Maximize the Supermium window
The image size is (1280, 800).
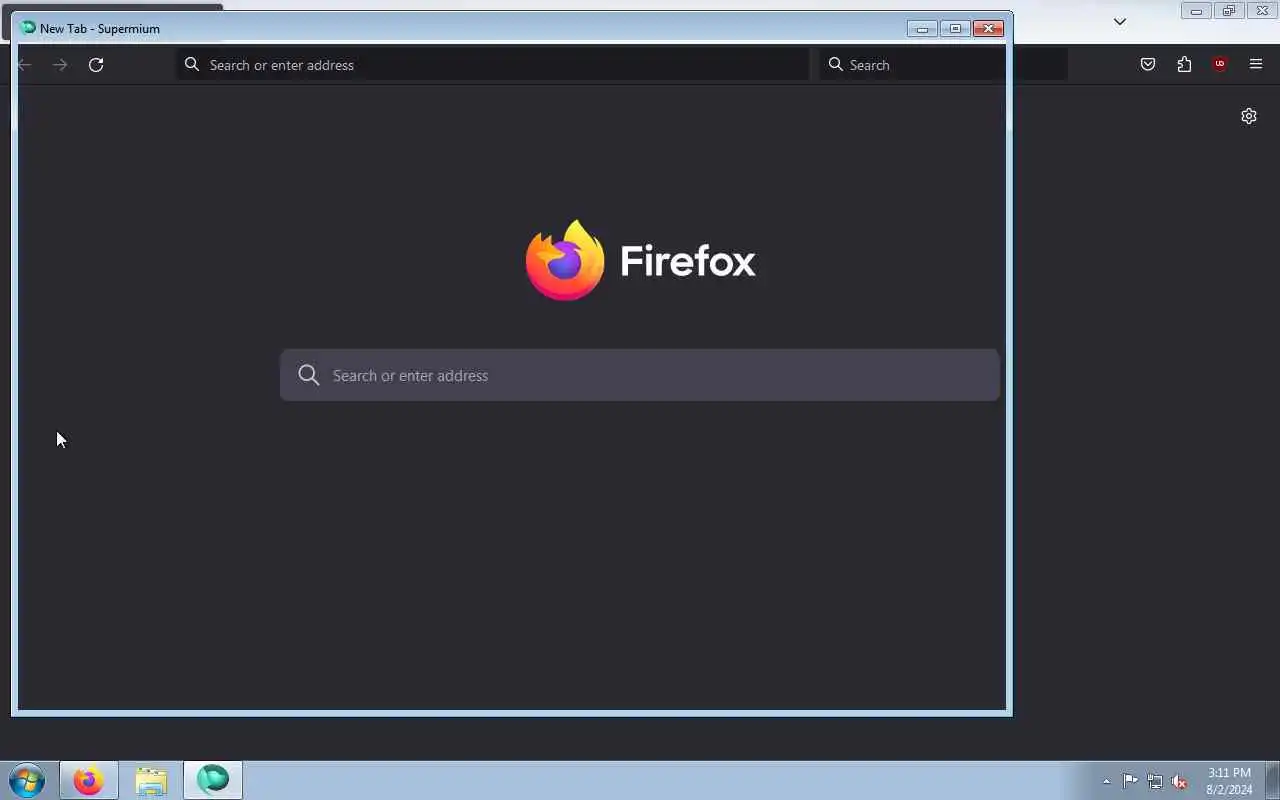coord(955,28)
